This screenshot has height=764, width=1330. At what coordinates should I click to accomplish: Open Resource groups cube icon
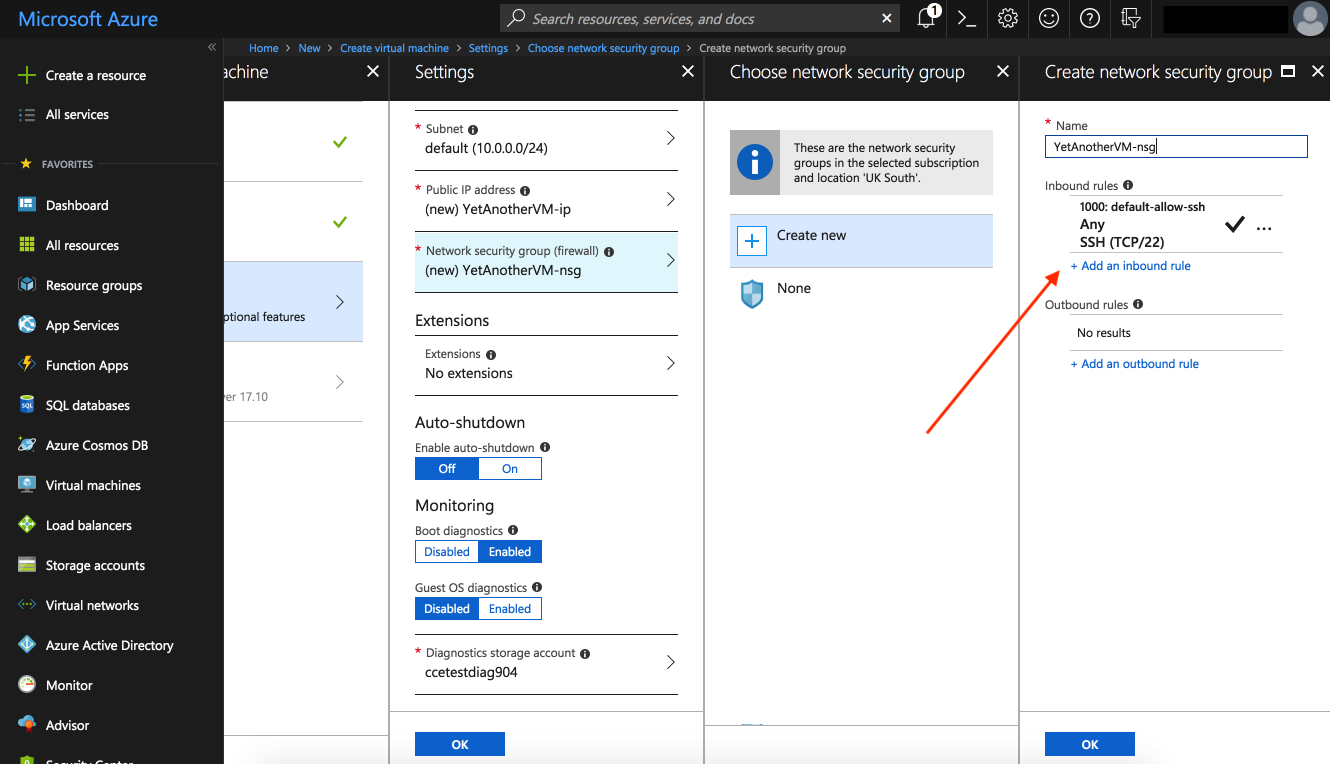pyautogui.click(x=27, y=285)
